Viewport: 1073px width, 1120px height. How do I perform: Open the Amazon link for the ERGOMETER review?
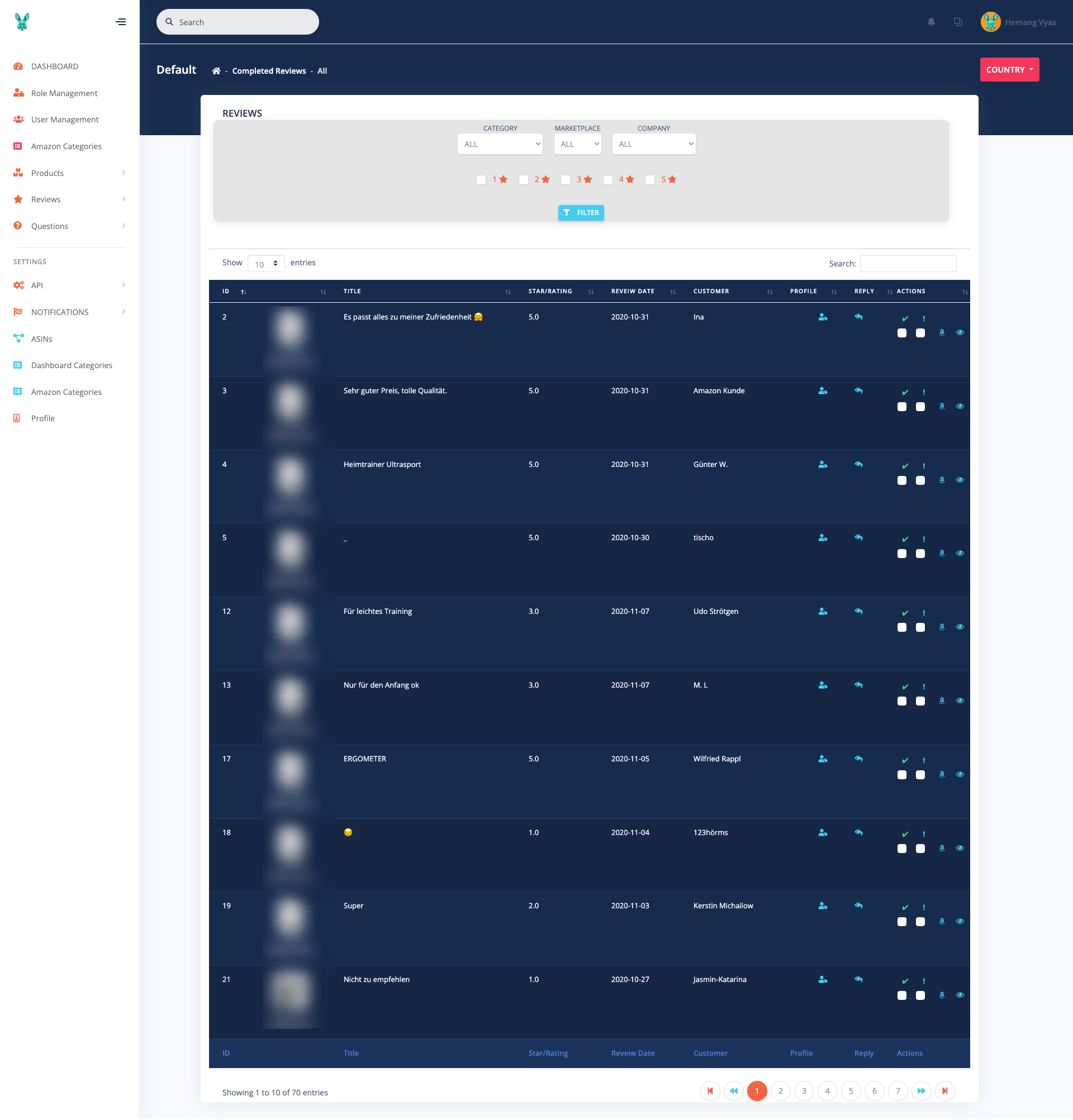[941, 774]
